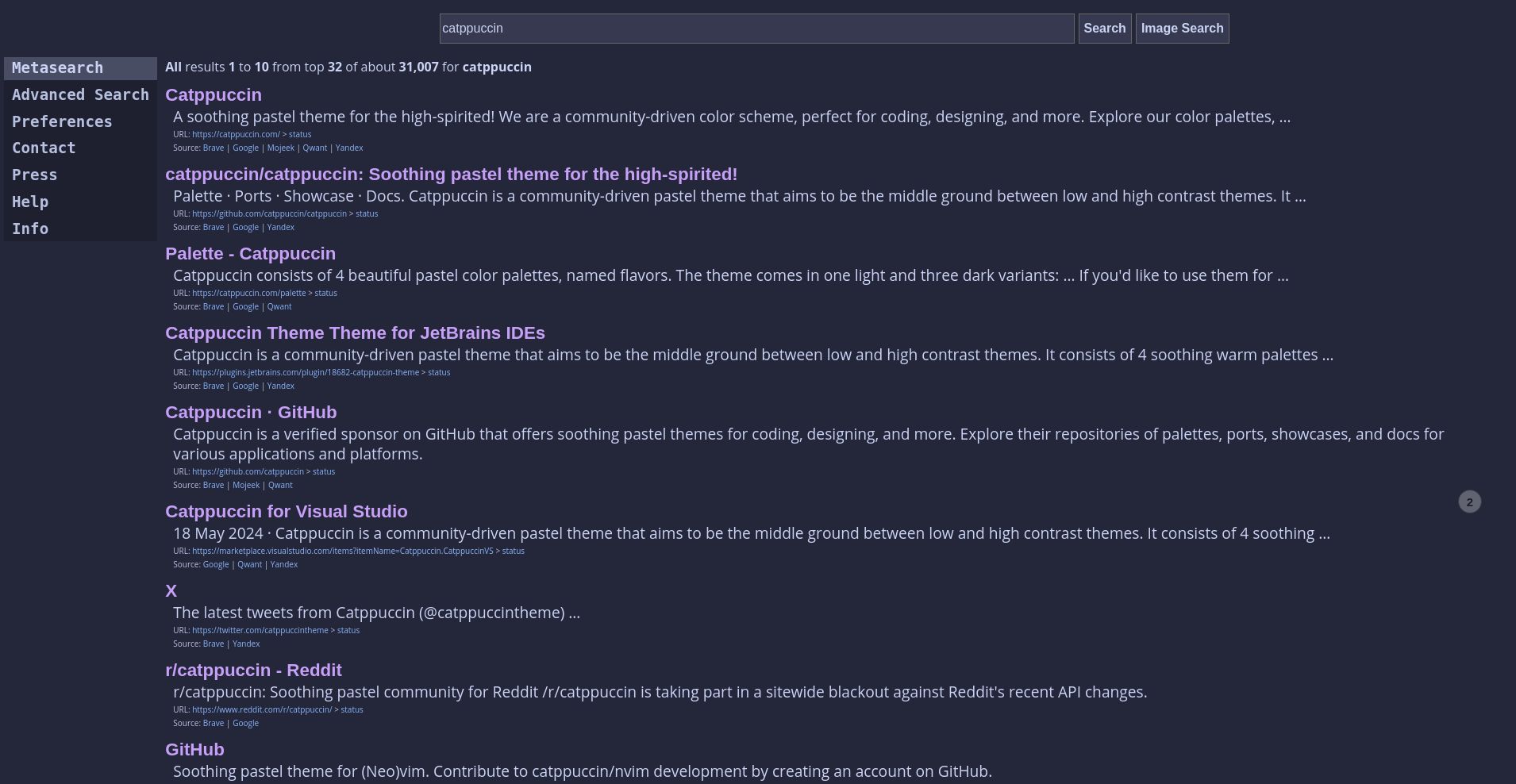Screen dimensions: 1516x784
Task: Open the X result title
Action: [171, 590]
